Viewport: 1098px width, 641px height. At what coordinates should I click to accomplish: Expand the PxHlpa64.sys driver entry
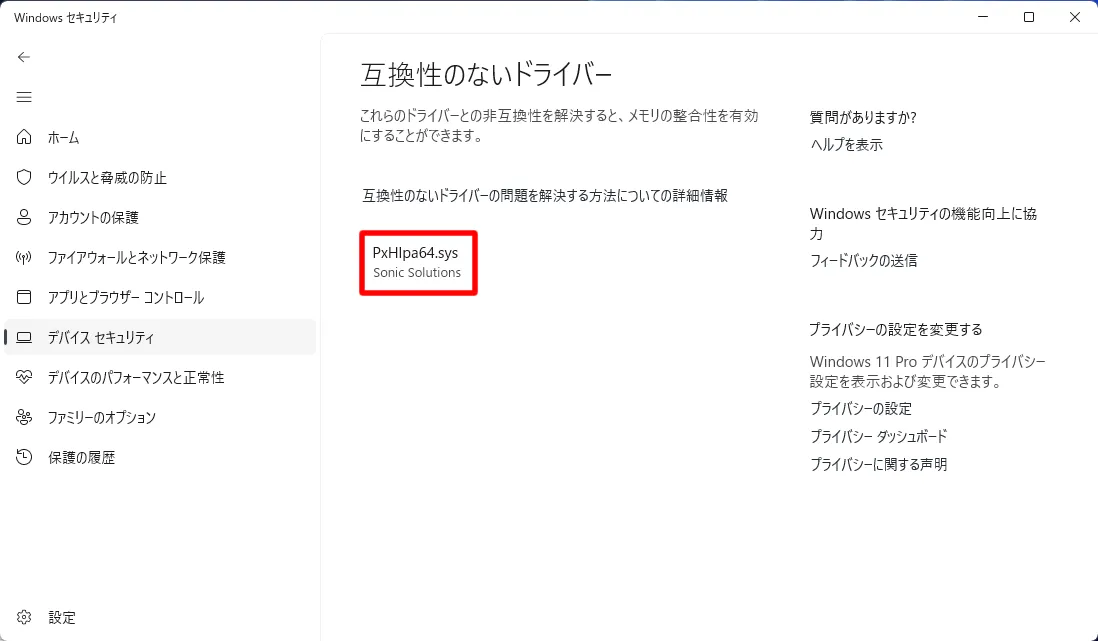coord(418,262)
